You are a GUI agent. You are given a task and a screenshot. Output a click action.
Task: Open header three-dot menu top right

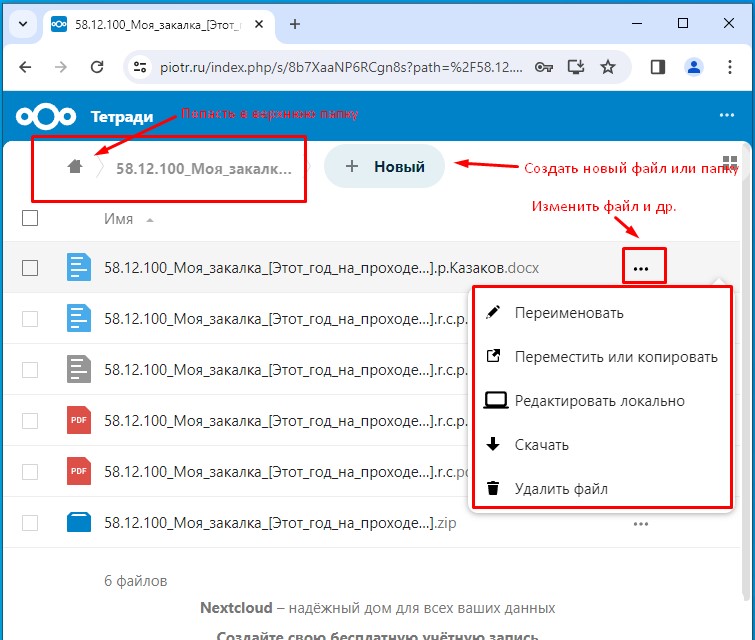(727, 116)
